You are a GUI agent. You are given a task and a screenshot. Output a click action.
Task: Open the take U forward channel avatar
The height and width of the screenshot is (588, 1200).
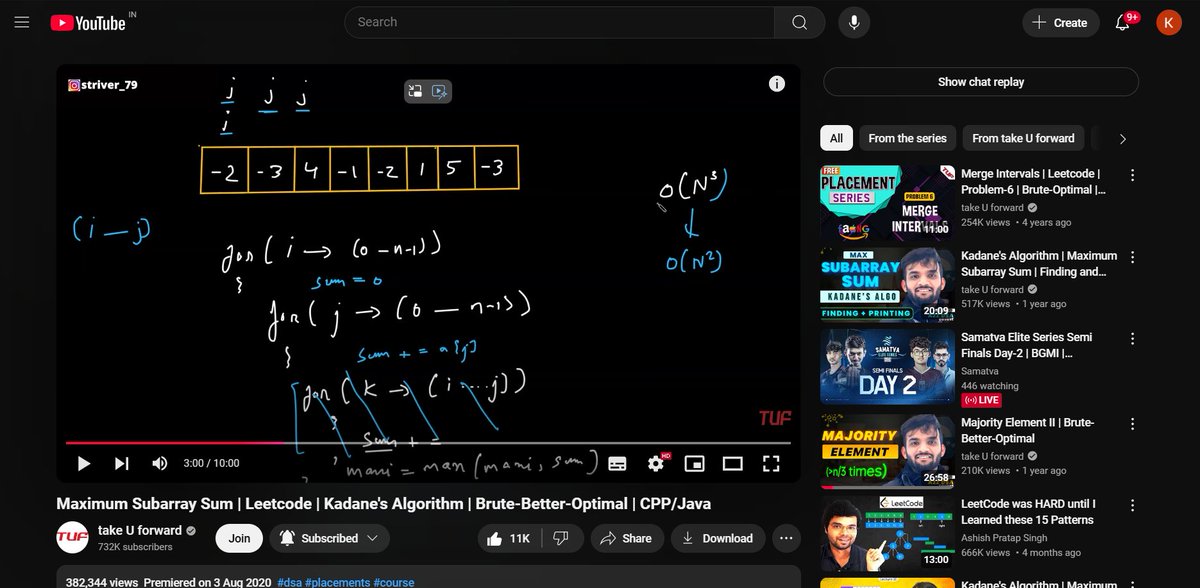[x=72, y=538]
